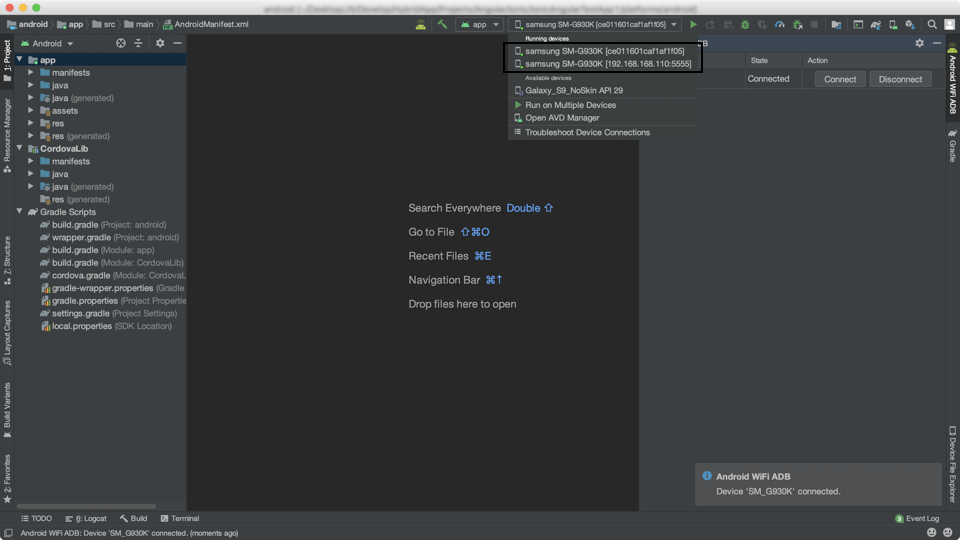This screenshot has width=960, height=540.
Task: Open the Profiler gauge icon
Action: pos(780,24)
